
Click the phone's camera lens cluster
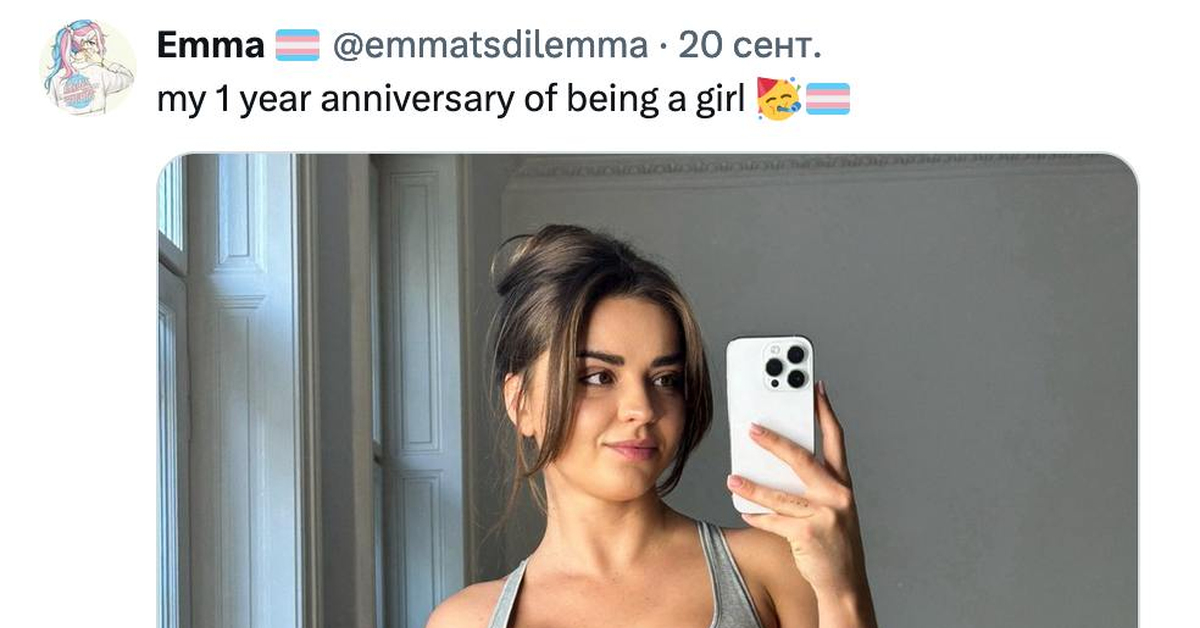tap(786, 367)
